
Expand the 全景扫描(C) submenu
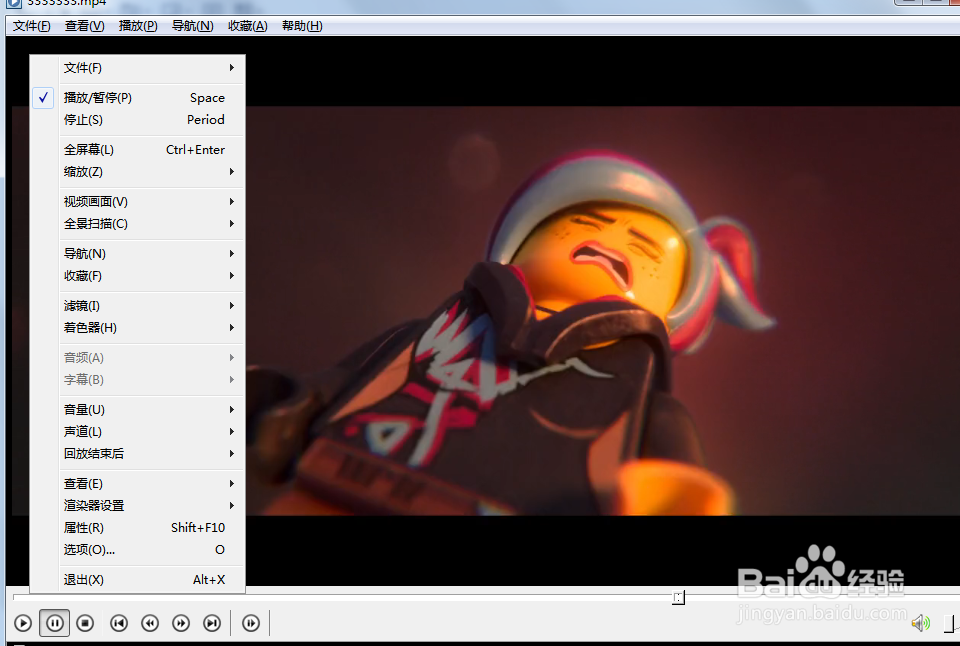coord(138,224)
